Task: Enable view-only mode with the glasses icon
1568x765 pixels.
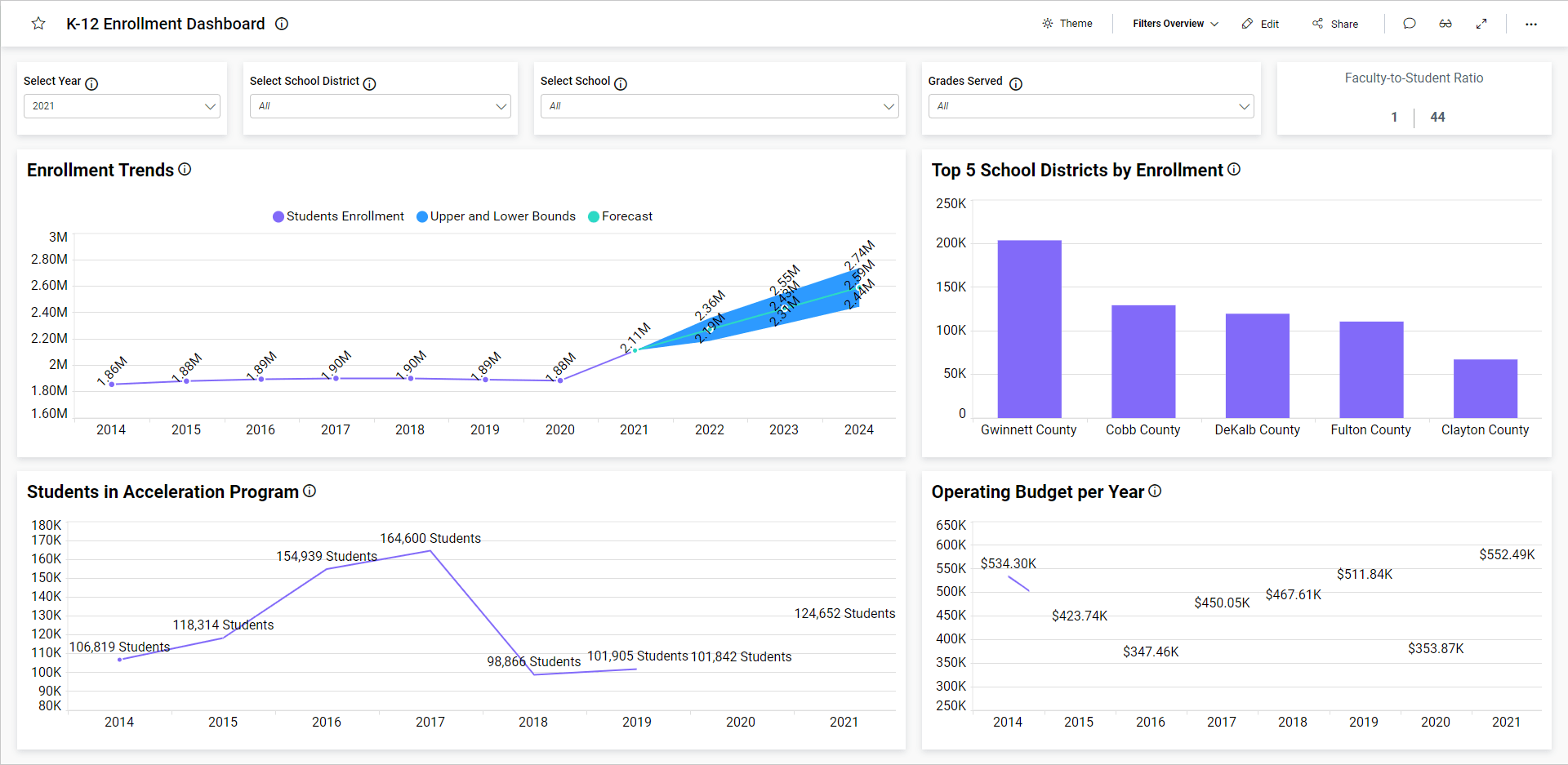Action: 1445,24
